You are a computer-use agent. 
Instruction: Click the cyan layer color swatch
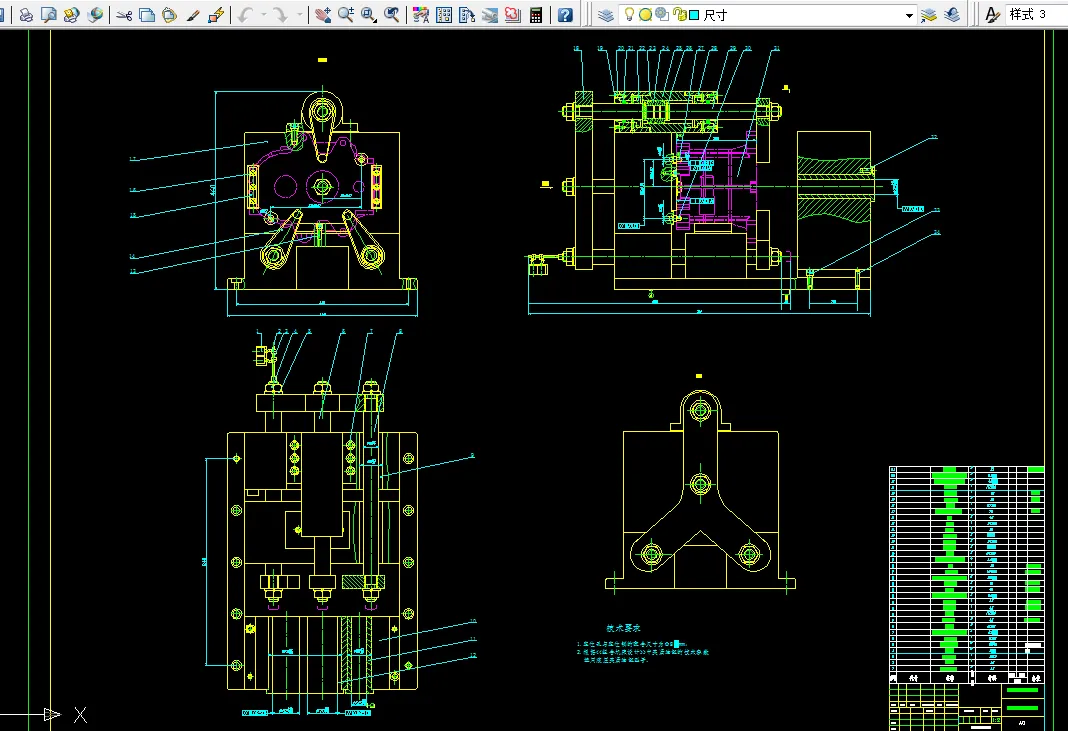pyautogui.click(x=694, y=15)
